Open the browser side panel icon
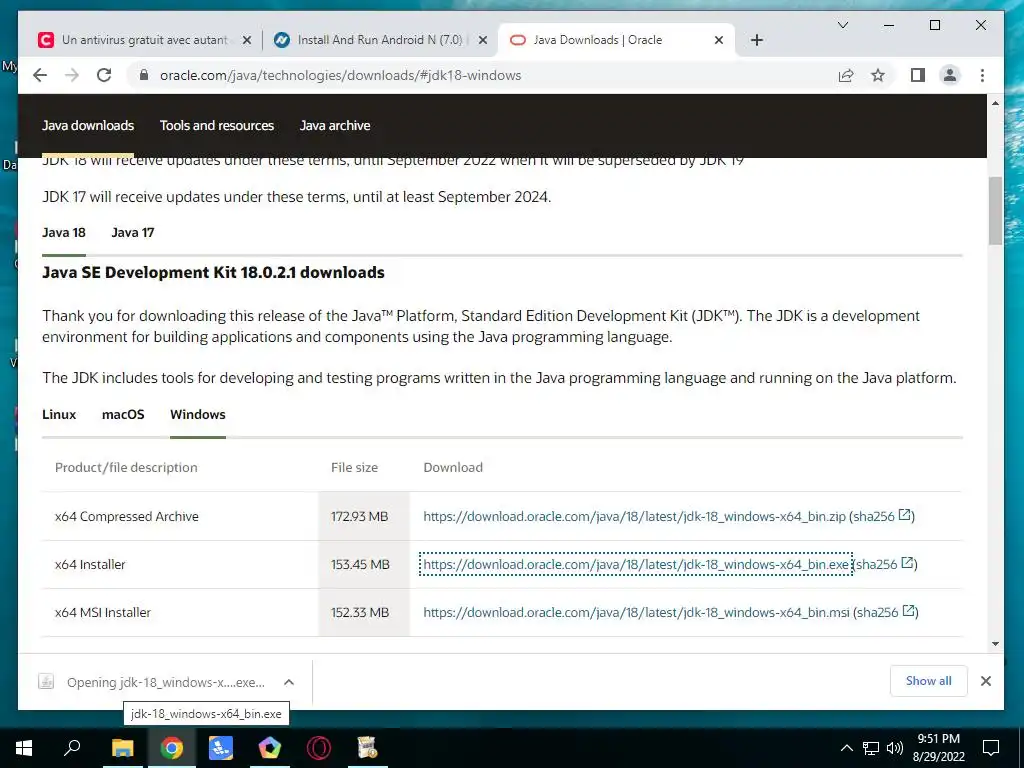Image resolution: width=1024 pixels, height=768 pixels. pos(918,75)
